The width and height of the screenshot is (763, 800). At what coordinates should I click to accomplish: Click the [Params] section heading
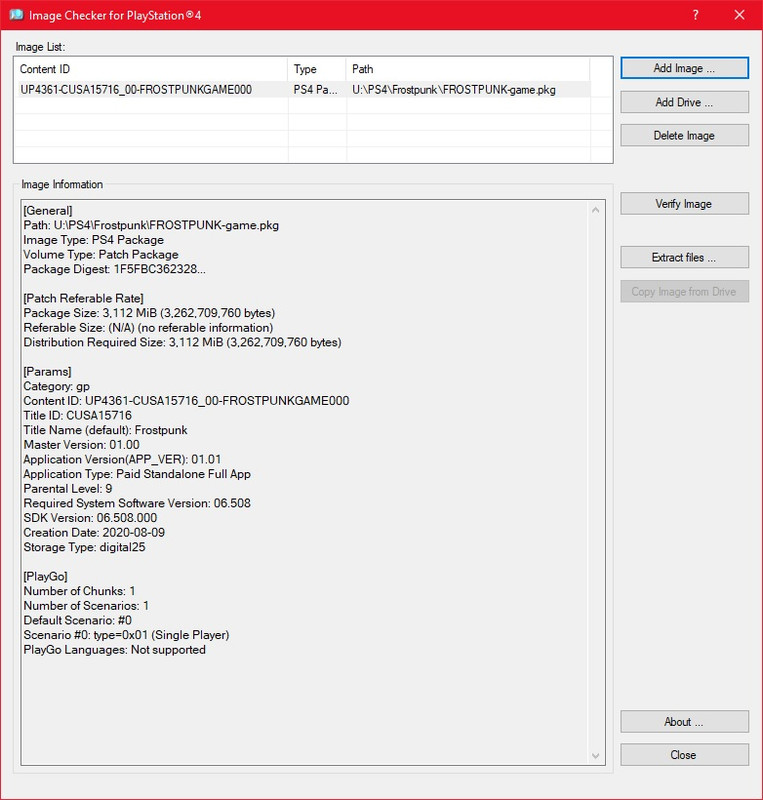47,372
